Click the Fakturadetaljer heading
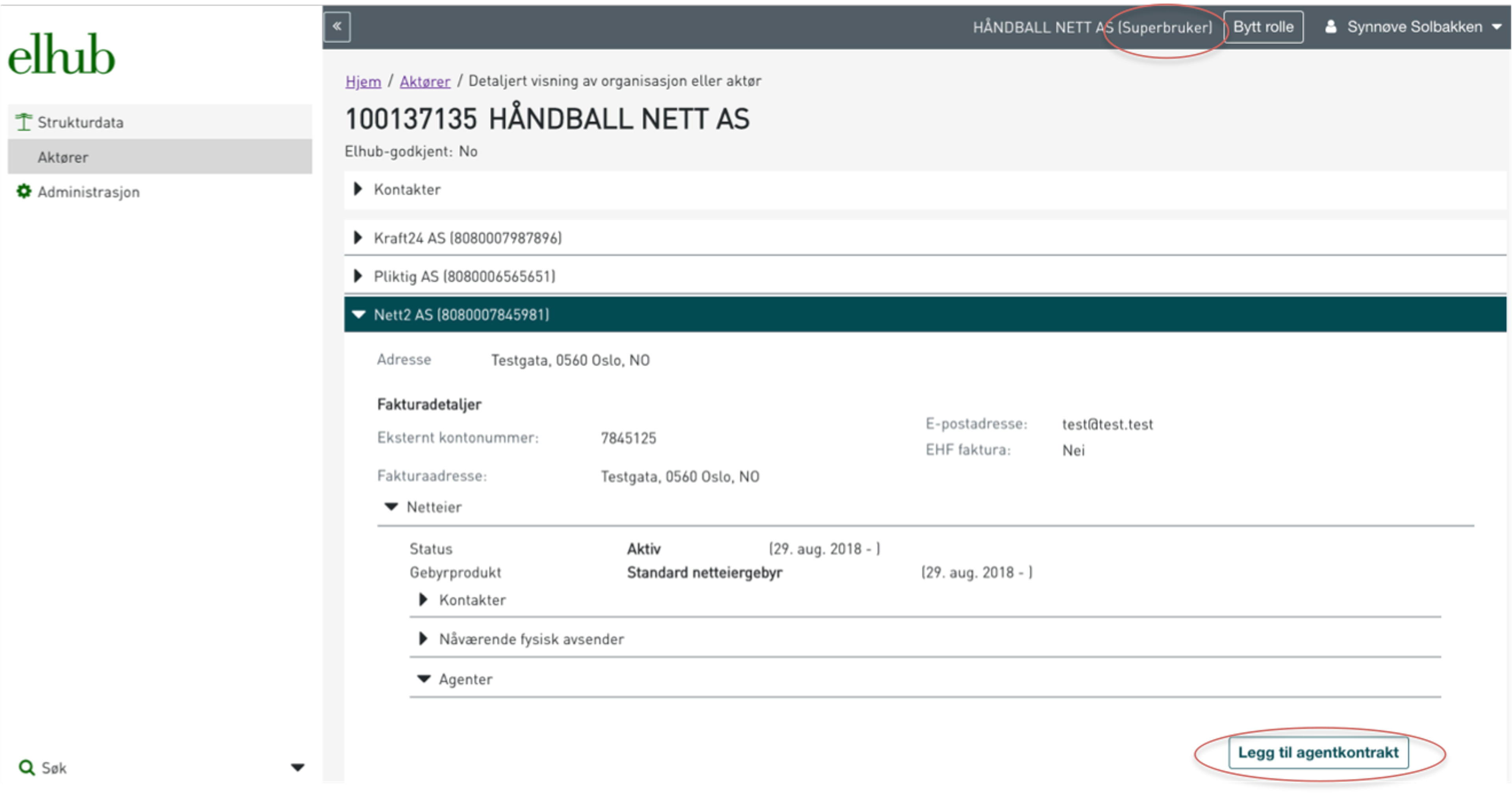This screenshot has height=794, width=1512. [x=429, y=404]
